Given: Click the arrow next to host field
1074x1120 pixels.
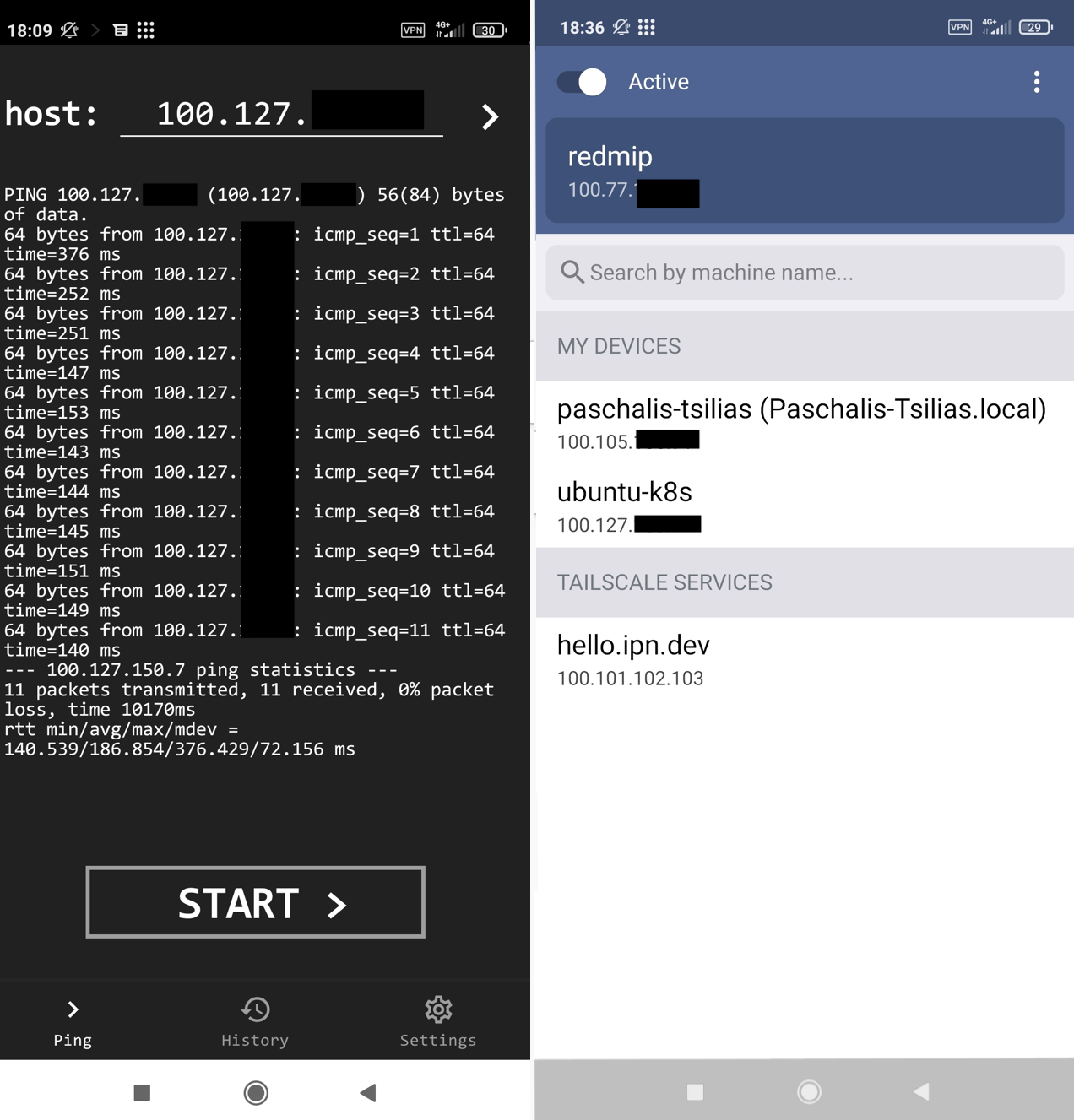Looking at the screenshot, I should pyautogui.click(x=490, y=116).
